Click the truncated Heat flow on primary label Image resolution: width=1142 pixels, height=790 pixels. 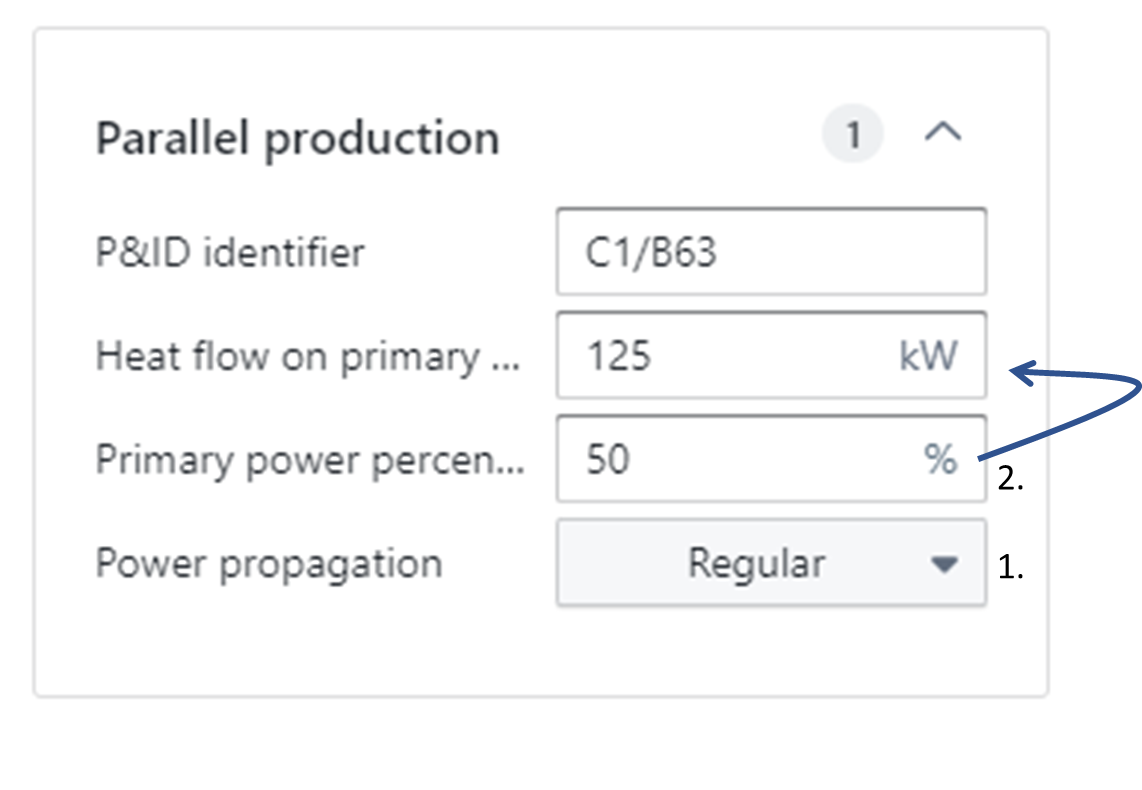[x=308, y=357]
